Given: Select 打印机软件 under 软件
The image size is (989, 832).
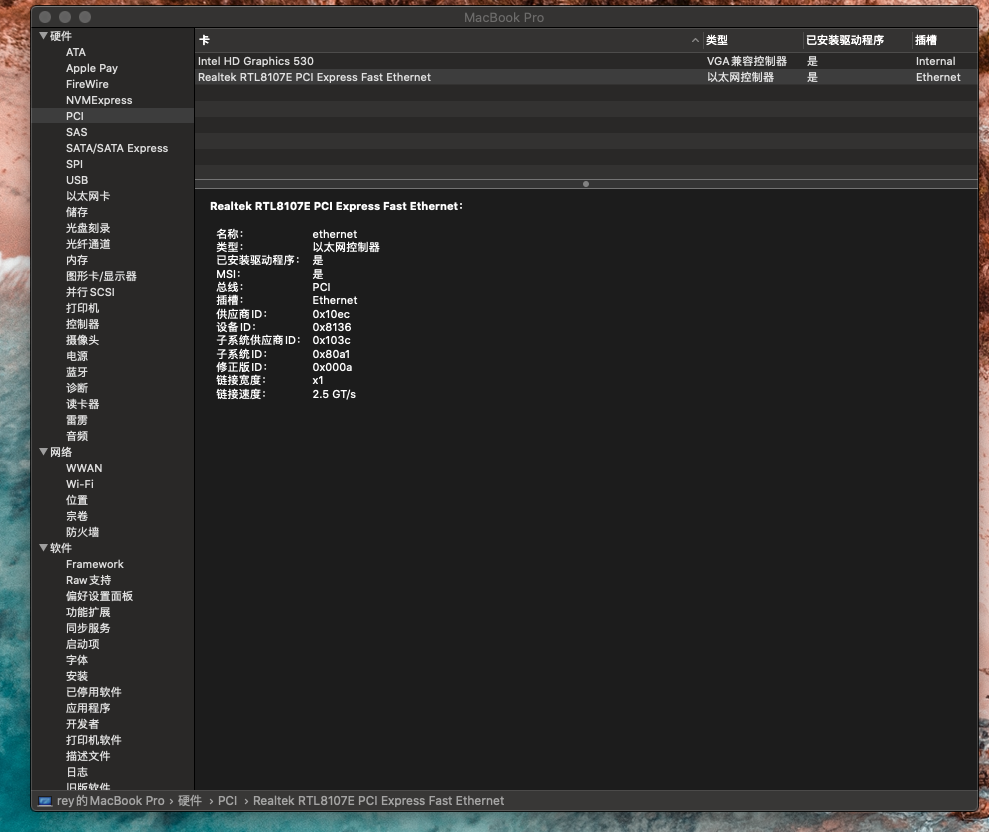Looking at the screenshot, I should [x=93, y=740].
